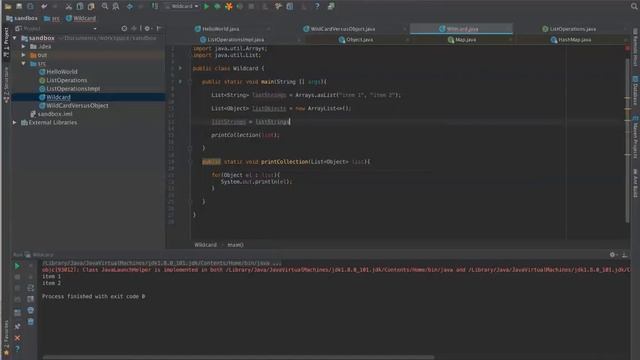
Task: Click the Save All toolbar icon
Action: point(19,7)
